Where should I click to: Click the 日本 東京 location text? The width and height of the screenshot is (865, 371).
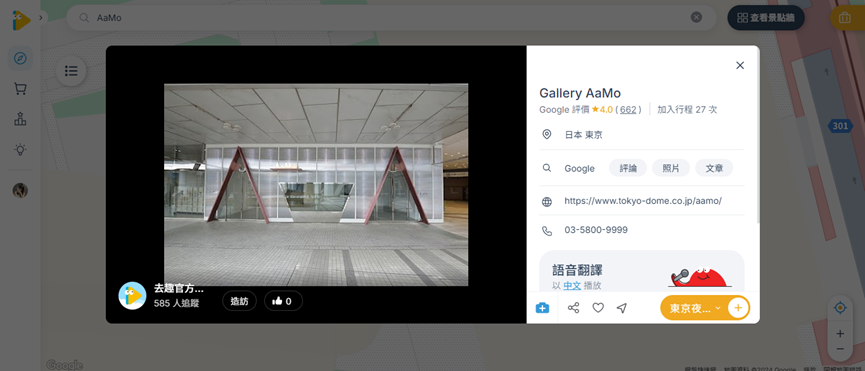point(583,135)
